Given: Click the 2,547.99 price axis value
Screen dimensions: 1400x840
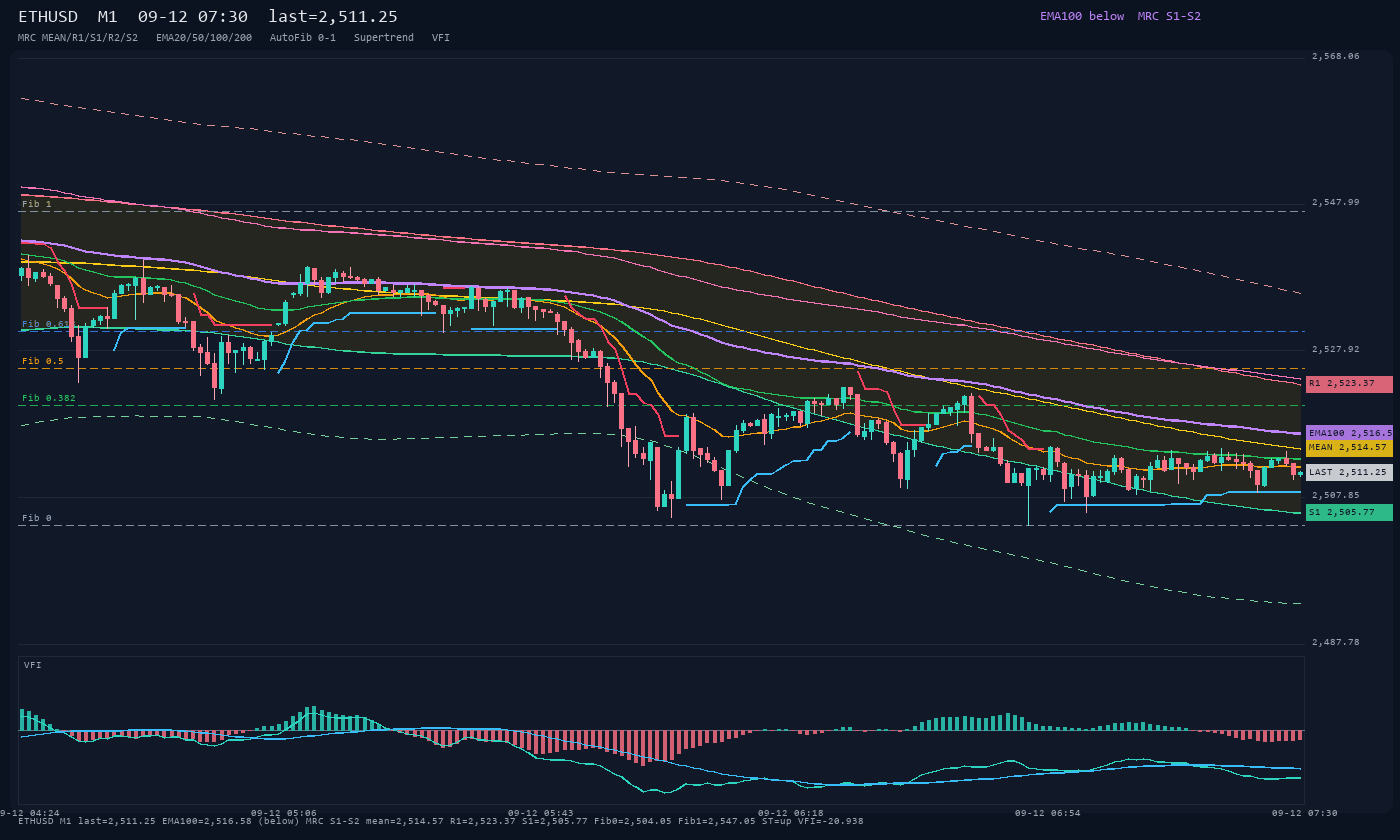Looking at the screenshot, I should [x=1335, y=202].
